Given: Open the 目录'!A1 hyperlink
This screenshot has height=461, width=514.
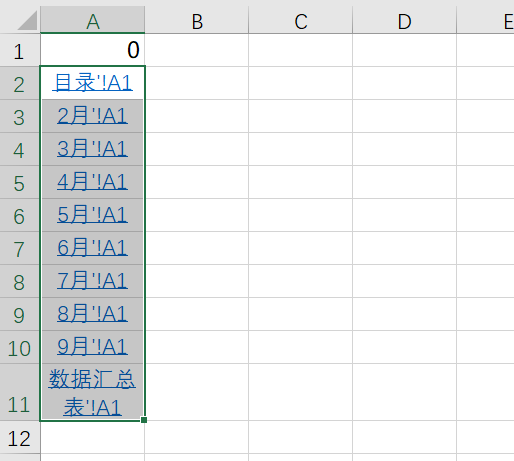Looking at the screenshot, I should click(x=92, y=83).
